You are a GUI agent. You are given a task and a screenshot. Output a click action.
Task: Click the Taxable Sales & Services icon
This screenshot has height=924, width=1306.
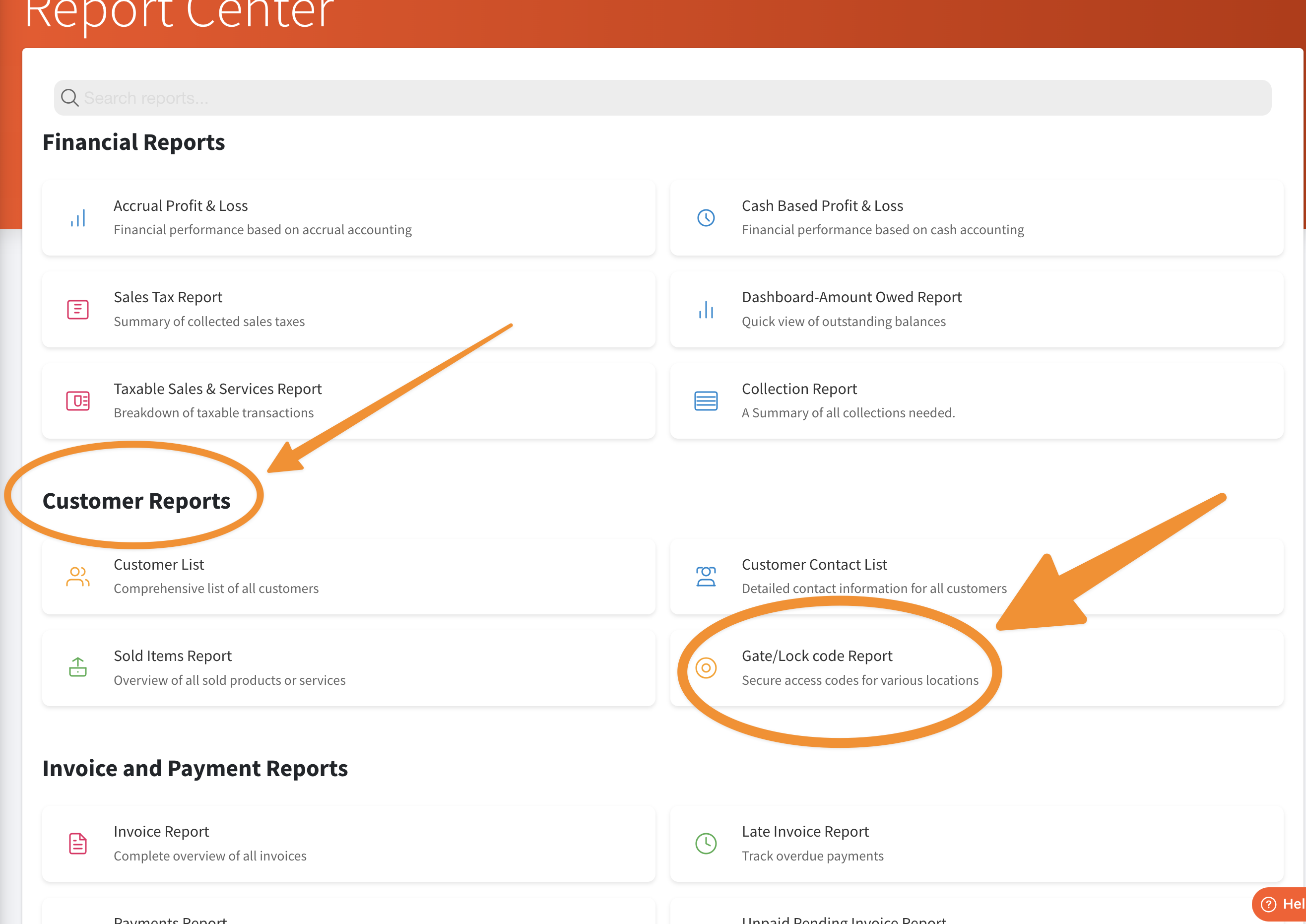(x=78, y=401)
